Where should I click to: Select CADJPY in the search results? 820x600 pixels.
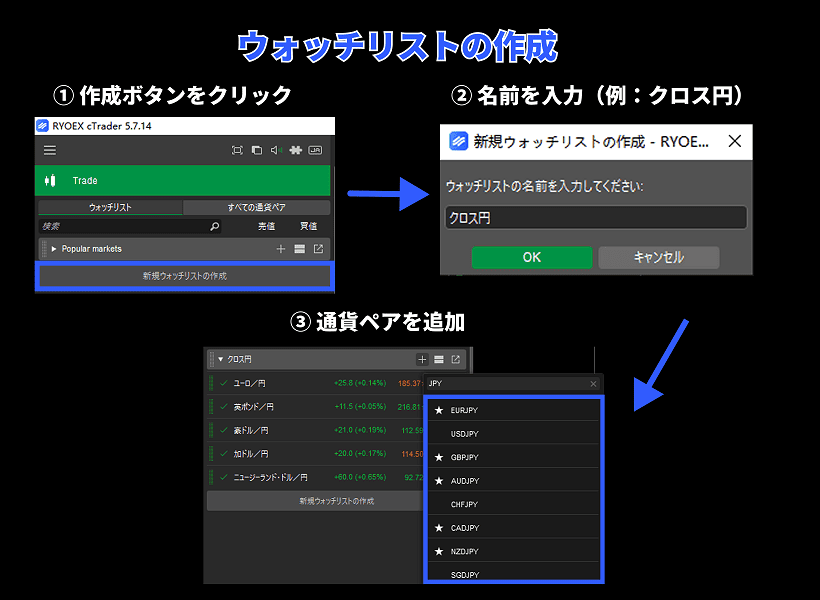click(x=514, y=528)
